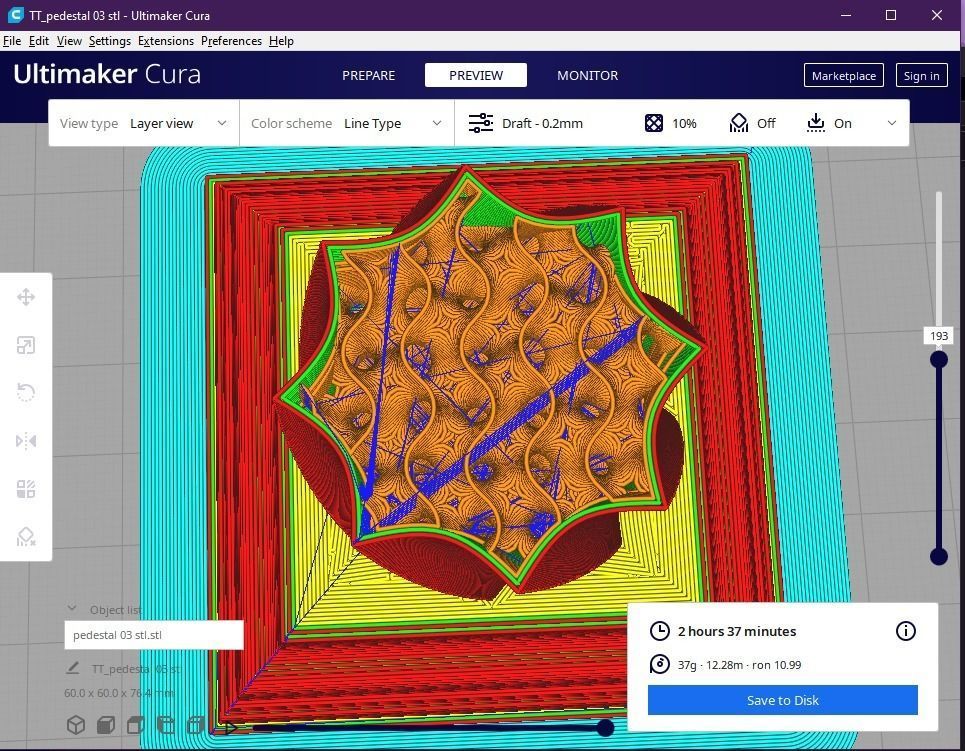Close the Cura window

(937, 15)
